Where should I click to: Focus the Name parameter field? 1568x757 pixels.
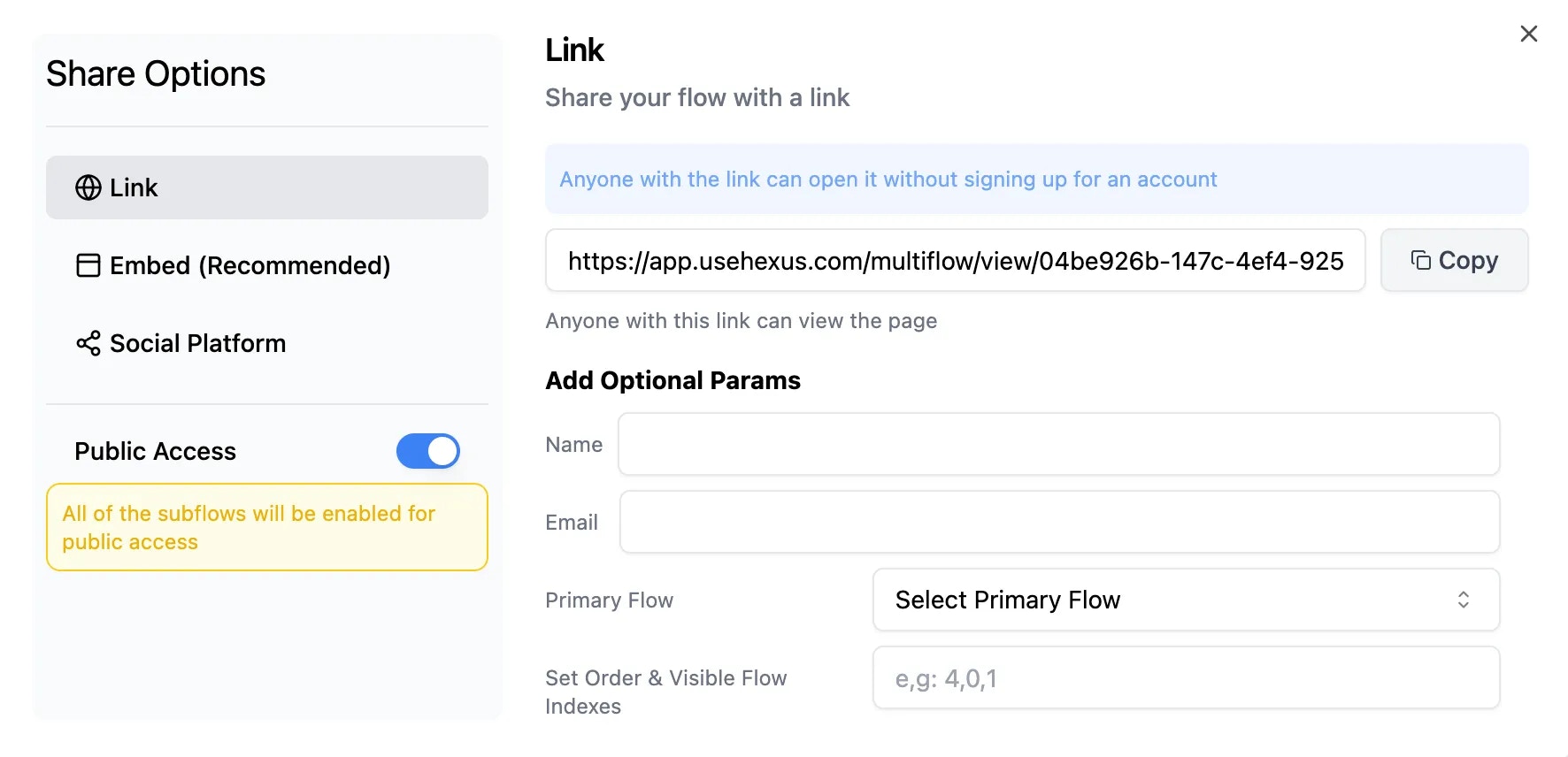tap(1058, 444)
